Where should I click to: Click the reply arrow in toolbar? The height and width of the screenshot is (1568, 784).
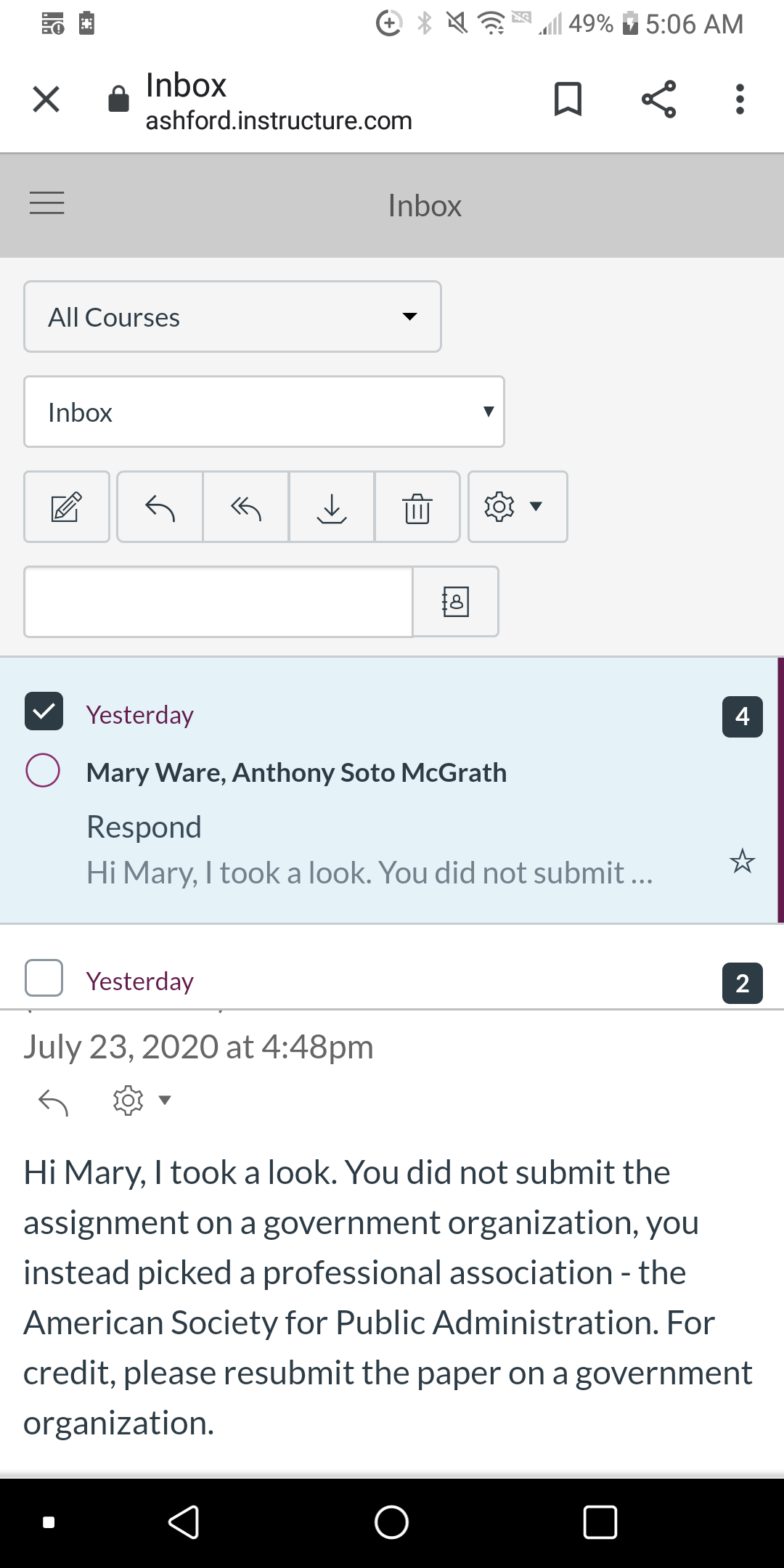pos(160,507)
